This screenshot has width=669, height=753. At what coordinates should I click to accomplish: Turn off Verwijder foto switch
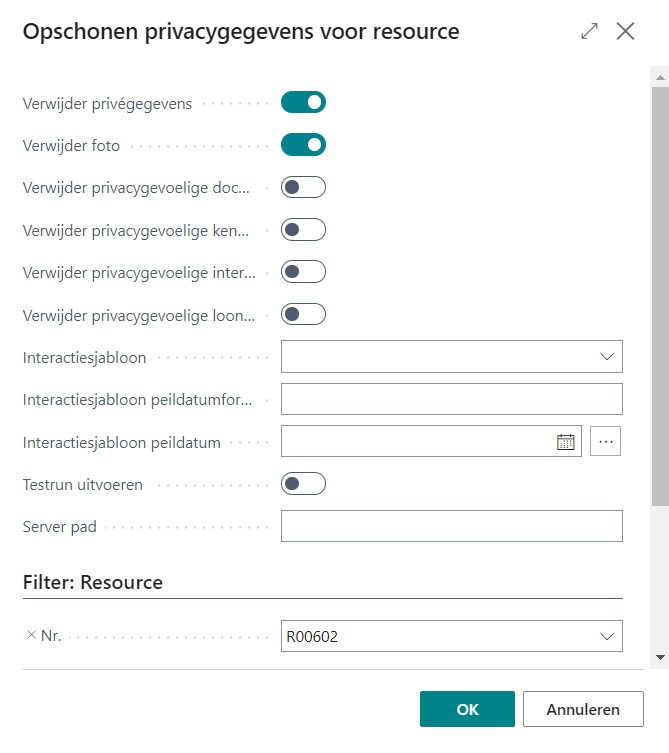point(303,145)
